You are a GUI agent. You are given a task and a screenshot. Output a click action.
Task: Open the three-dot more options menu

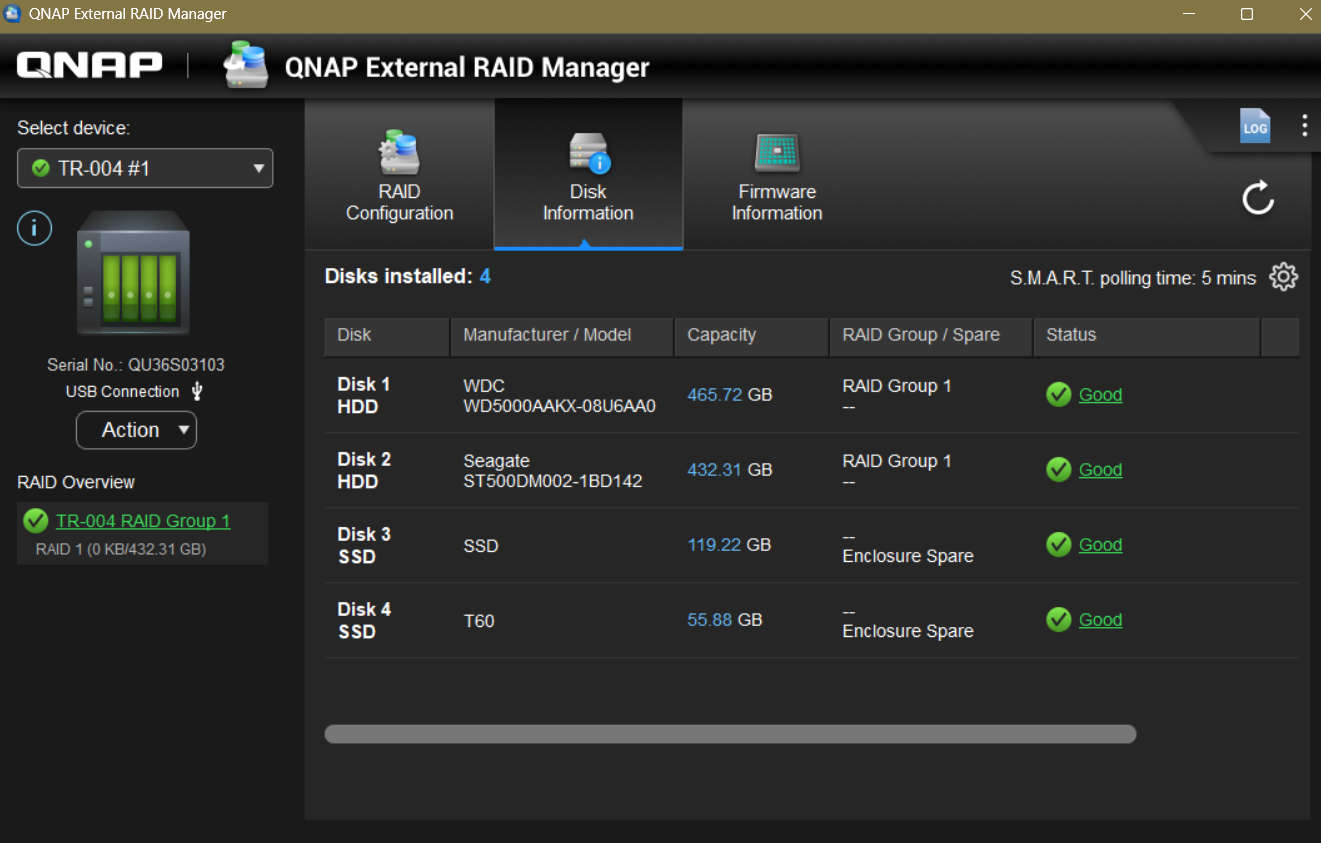[1304, 125]
